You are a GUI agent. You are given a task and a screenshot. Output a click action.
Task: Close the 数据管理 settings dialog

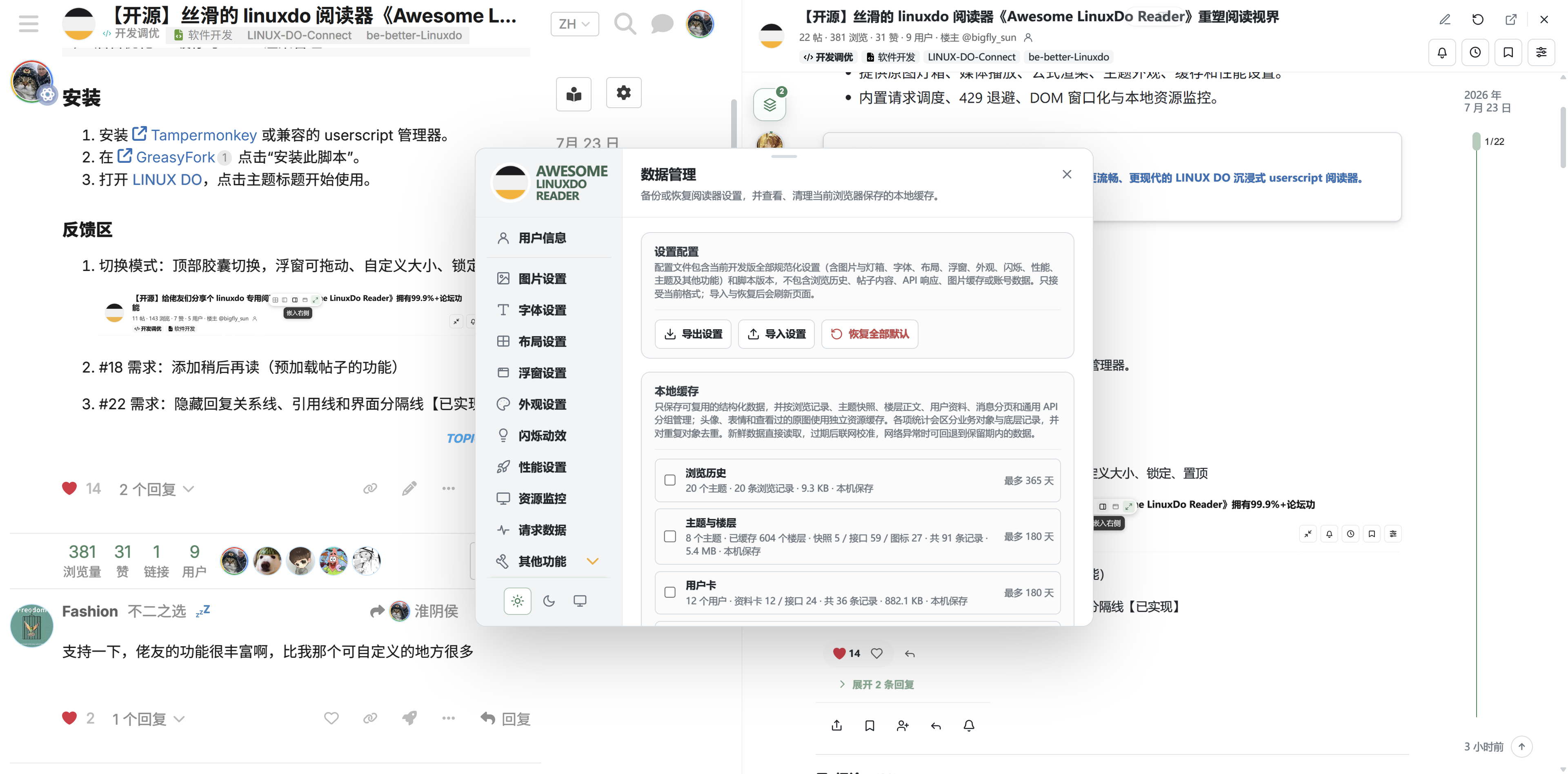[1066, 174]
